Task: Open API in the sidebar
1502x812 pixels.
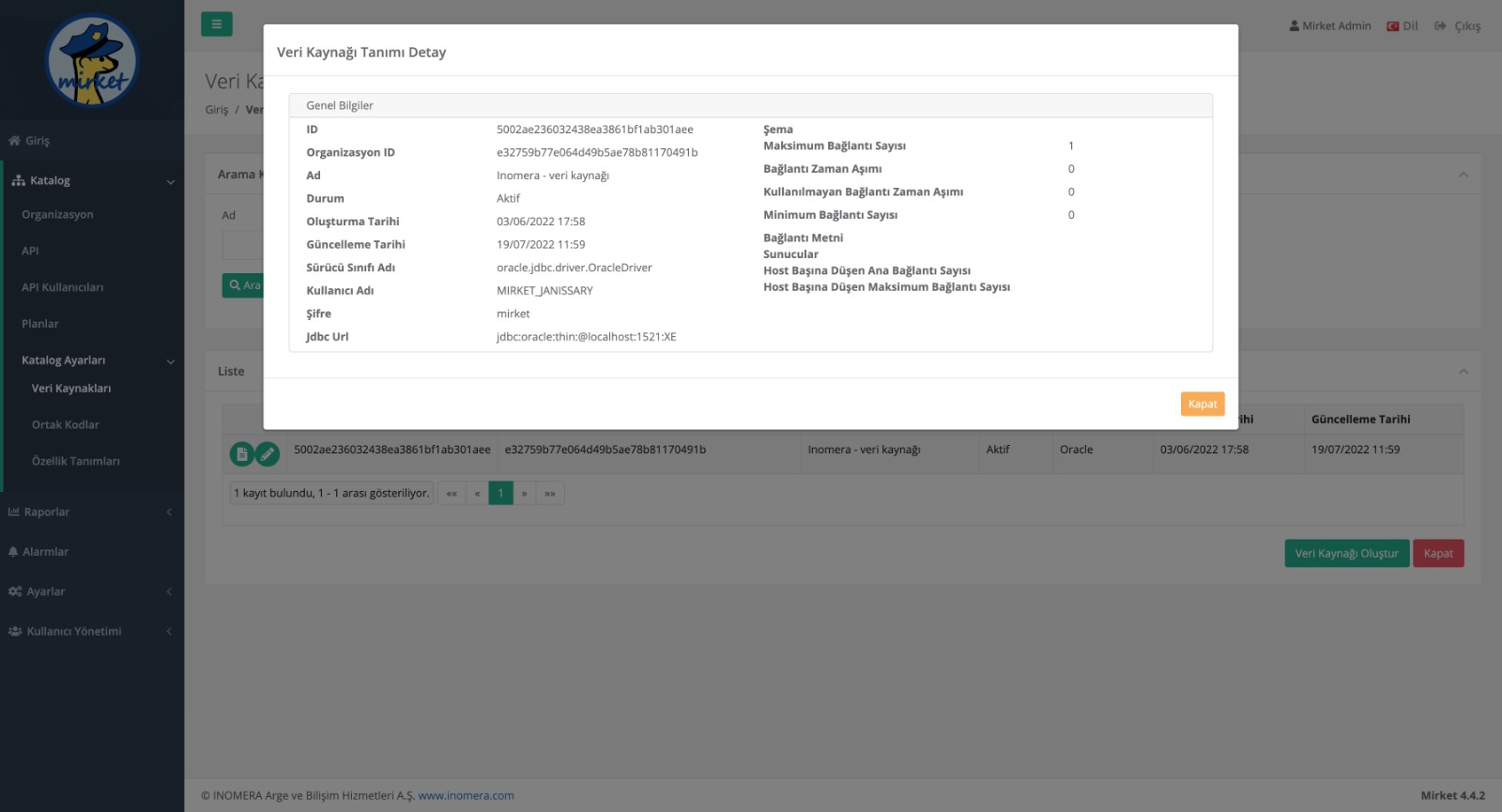Action: (x=30, y=251)
